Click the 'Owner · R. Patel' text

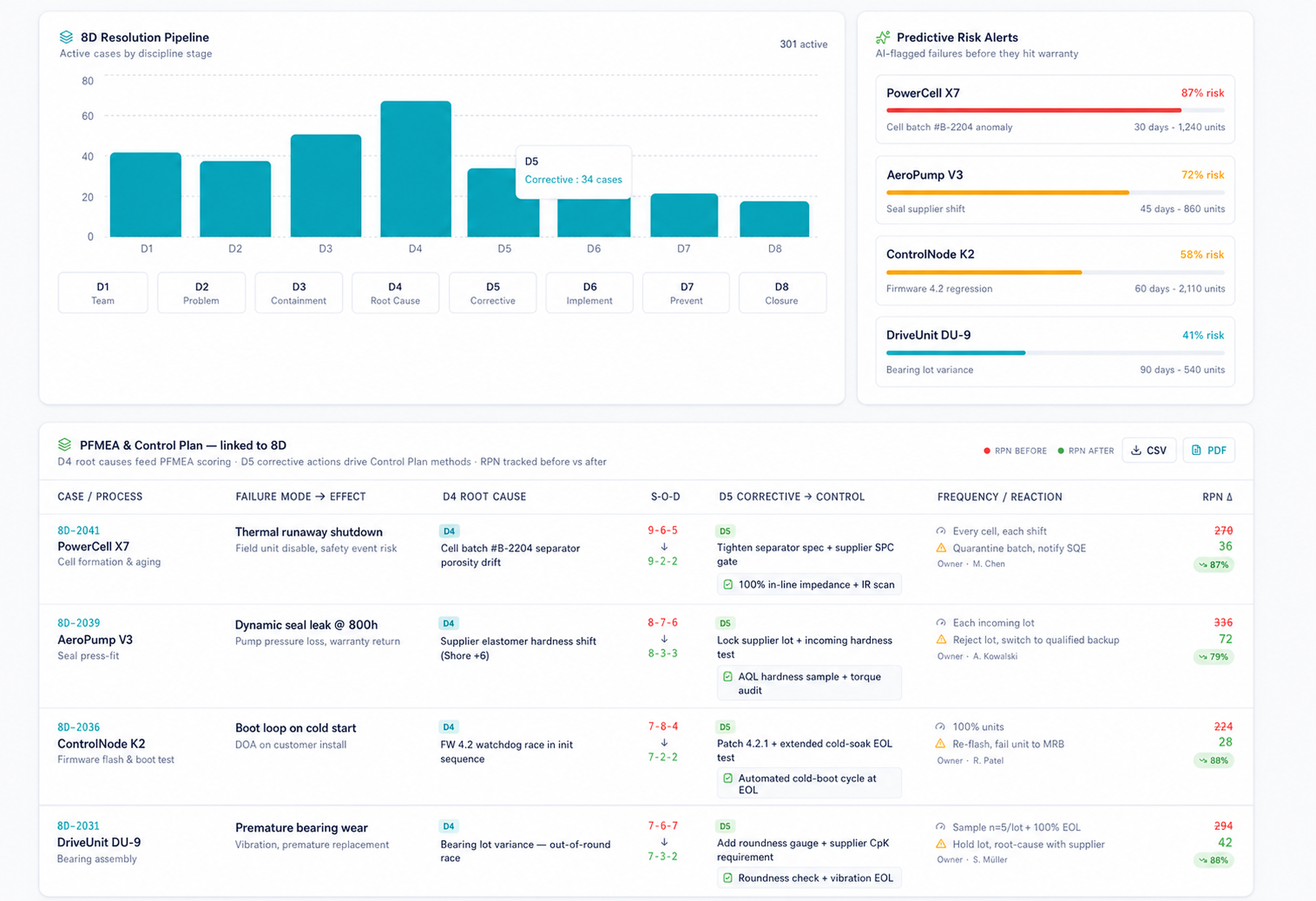point(970,760)
